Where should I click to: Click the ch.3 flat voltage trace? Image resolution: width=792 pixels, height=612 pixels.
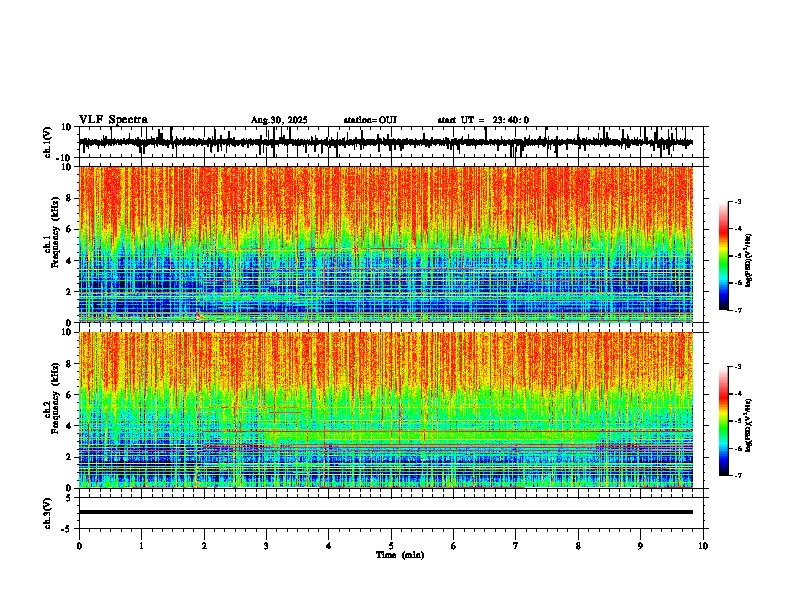385,512
